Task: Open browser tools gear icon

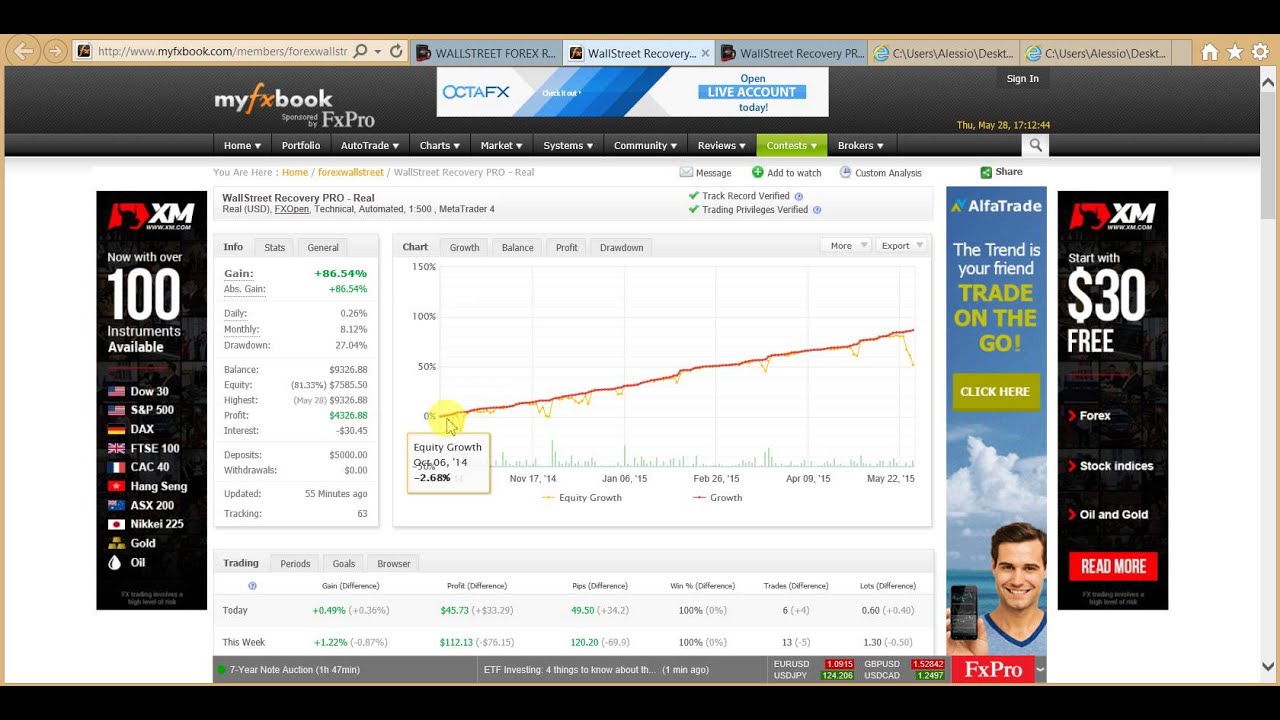Action: tap(1260, 52)
